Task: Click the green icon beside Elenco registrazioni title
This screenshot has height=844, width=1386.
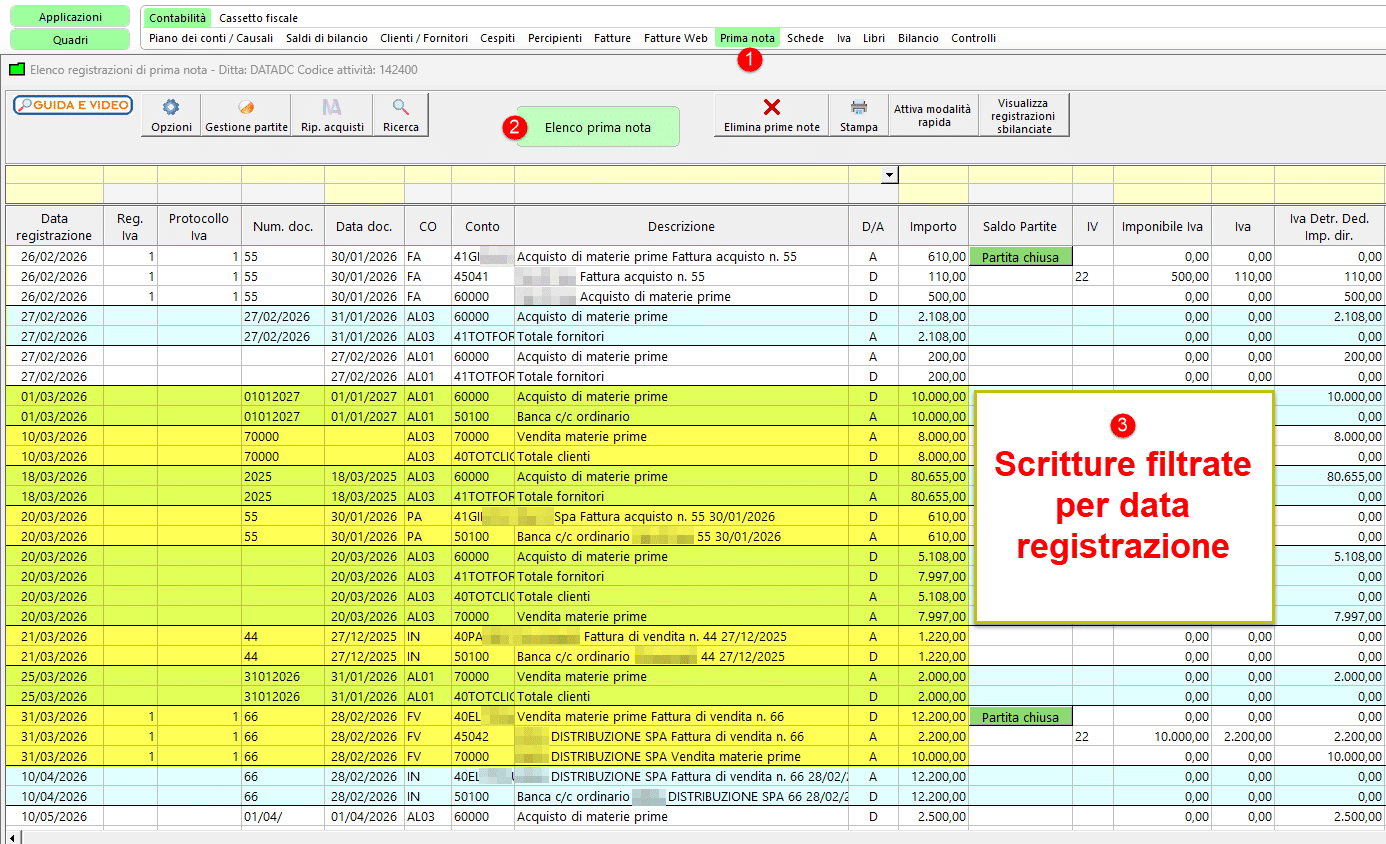Action: coord(17,70)
